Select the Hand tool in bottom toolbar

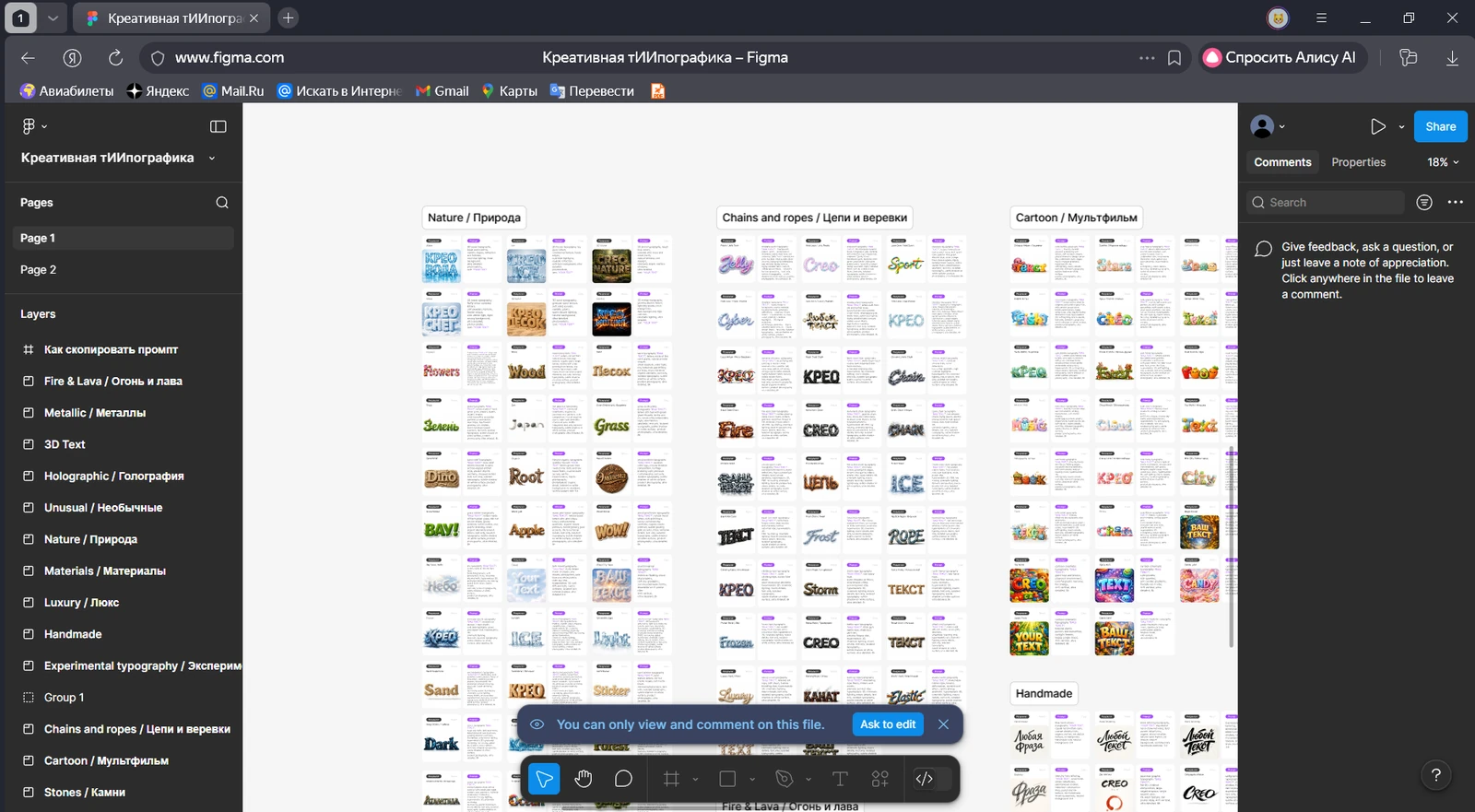pos(584,779)
